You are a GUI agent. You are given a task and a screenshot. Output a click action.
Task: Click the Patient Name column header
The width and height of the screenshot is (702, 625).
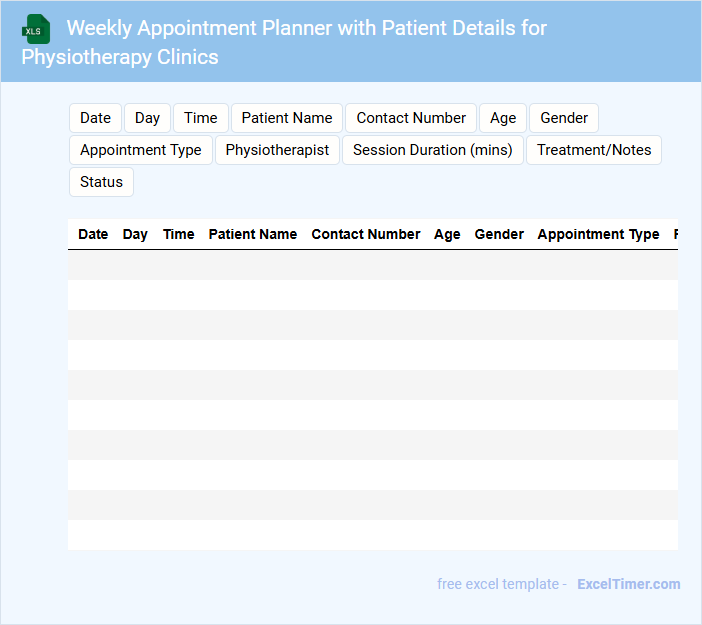(x=253, y=234)
